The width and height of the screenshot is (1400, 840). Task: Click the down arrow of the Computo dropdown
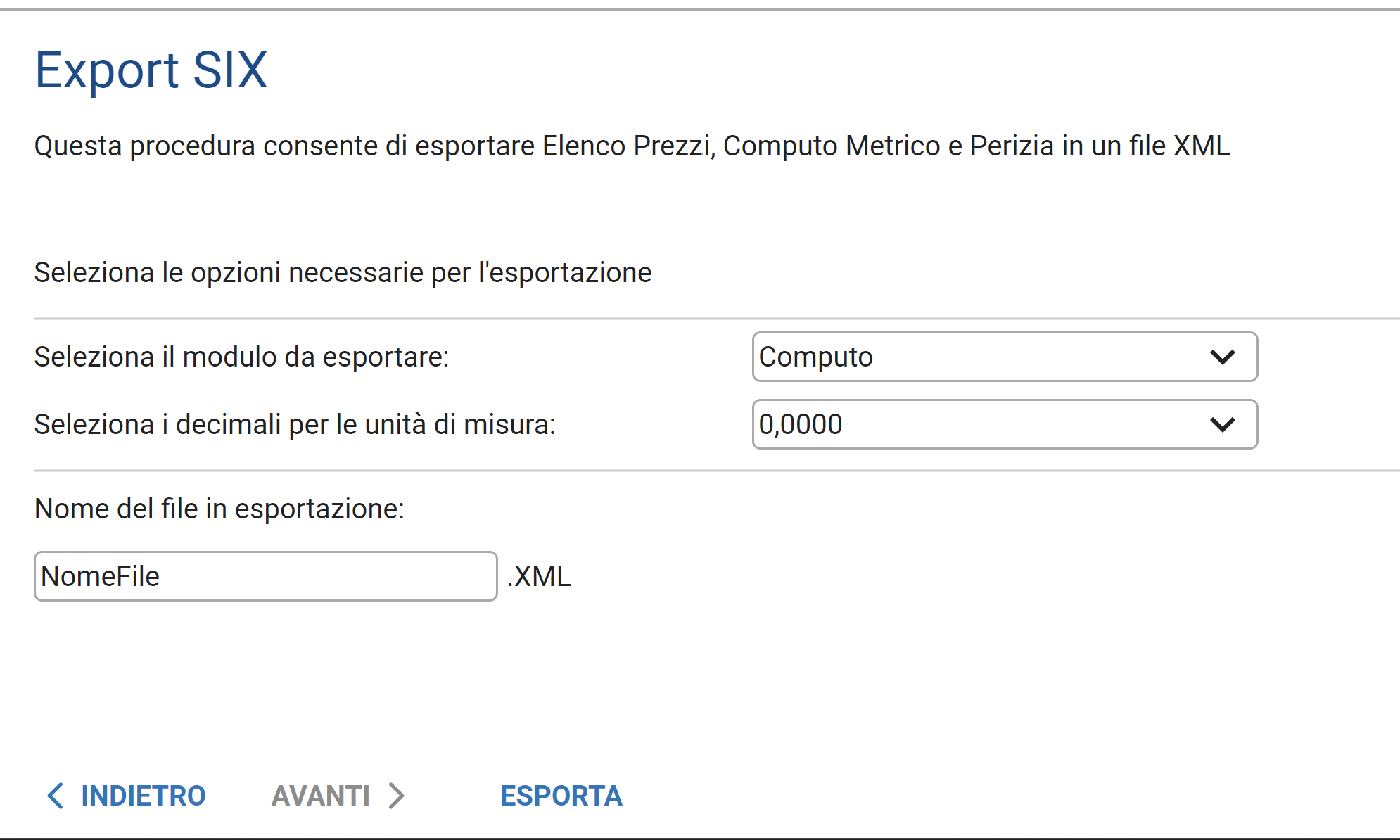coord(1223,357)
